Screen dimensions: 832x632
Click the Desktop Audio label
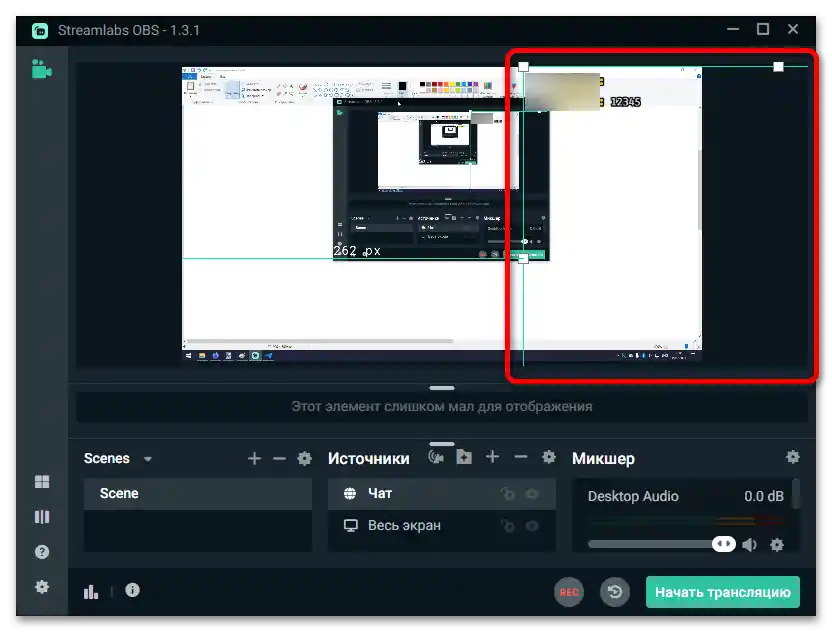coord(633,496)
